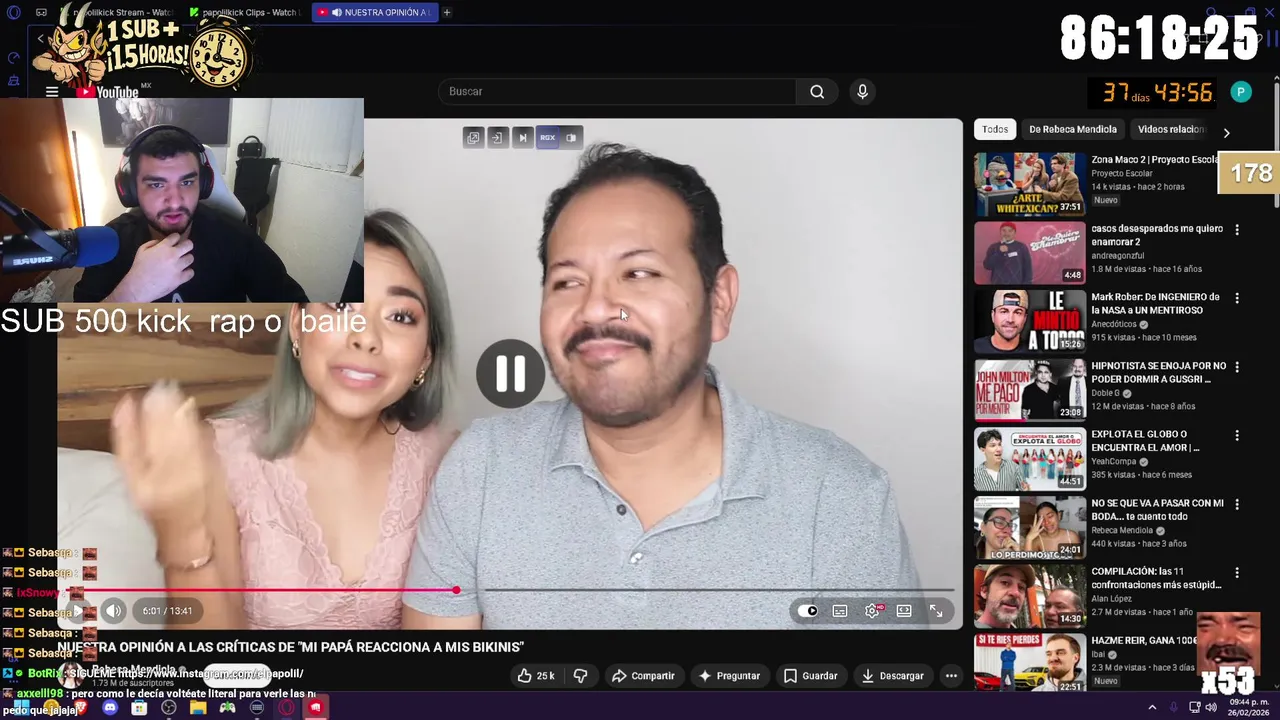Click the skip-next icon in the overlay toolbar
Screen dimensions: 1280x720
[522, 138]
